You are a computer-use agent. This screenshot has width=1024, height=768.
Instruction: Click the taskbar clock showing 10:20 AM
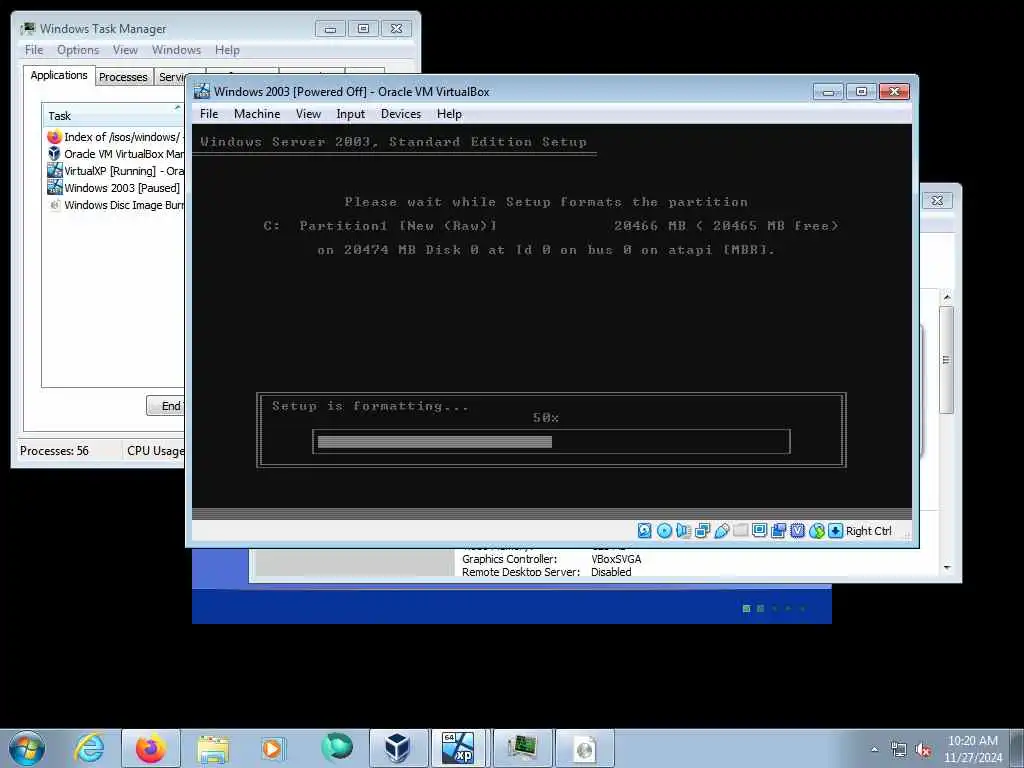point(973,749)
